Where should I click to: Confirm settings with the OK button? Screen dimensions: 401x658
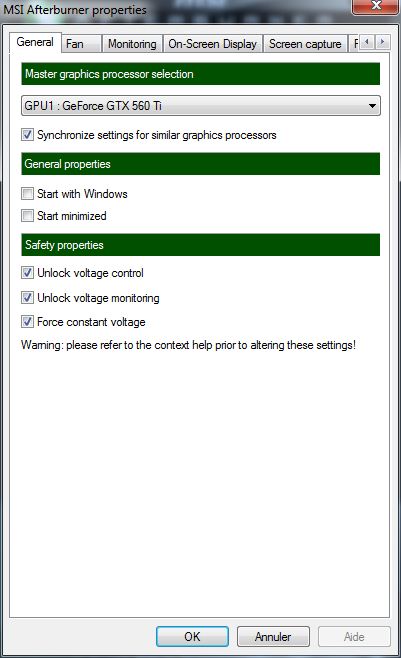pos(193,637)
